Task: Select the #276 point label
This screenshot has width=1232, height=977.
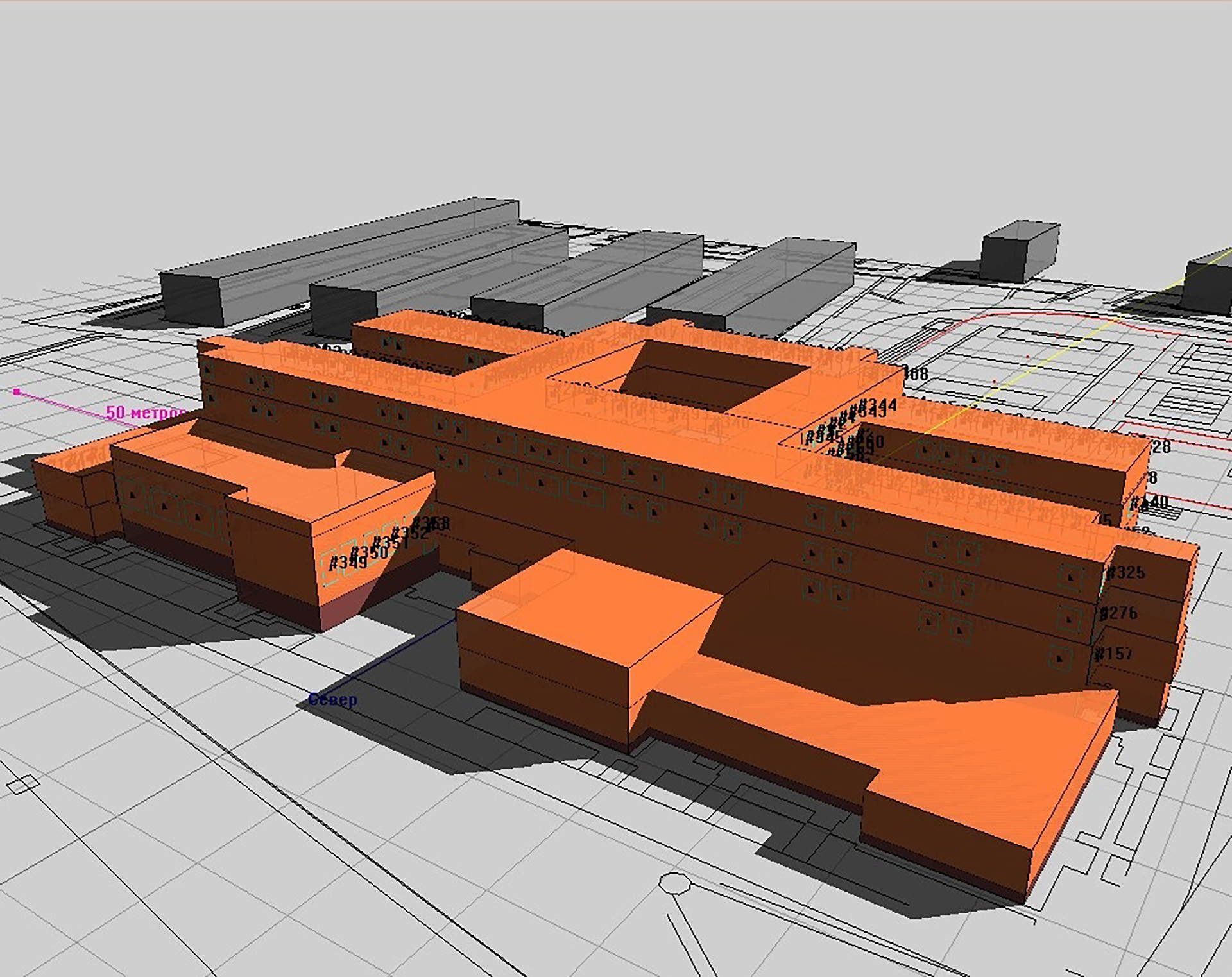Action: point(1118,613)
